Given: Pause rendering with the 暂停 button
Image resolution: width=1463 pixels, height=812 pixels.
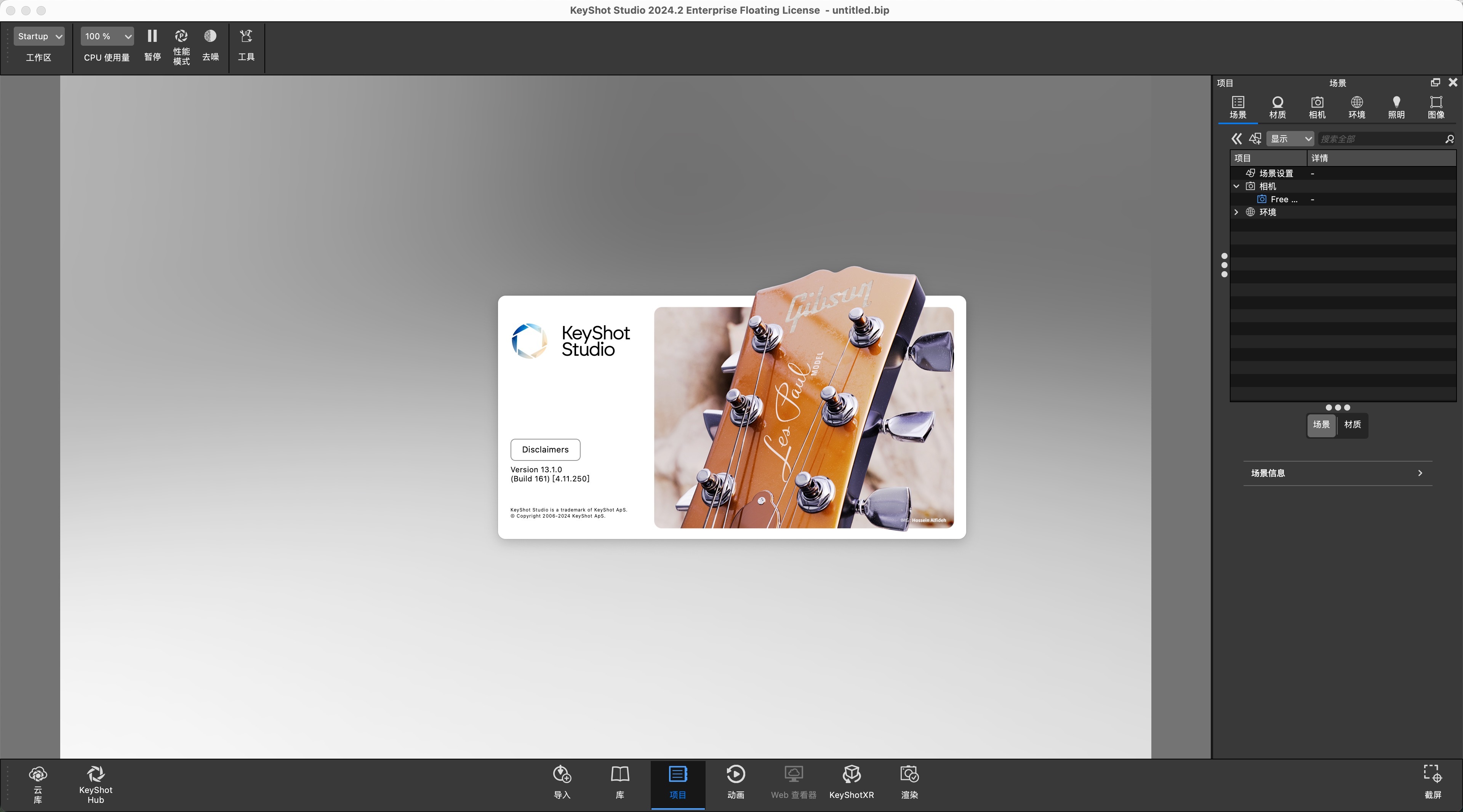Looking at the screenshot, I should pos(152,45).
